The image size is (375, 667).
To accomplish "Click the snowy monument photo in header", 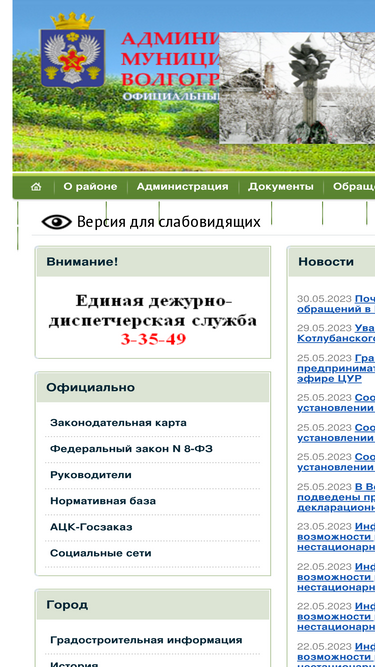I will click(297, 88).
